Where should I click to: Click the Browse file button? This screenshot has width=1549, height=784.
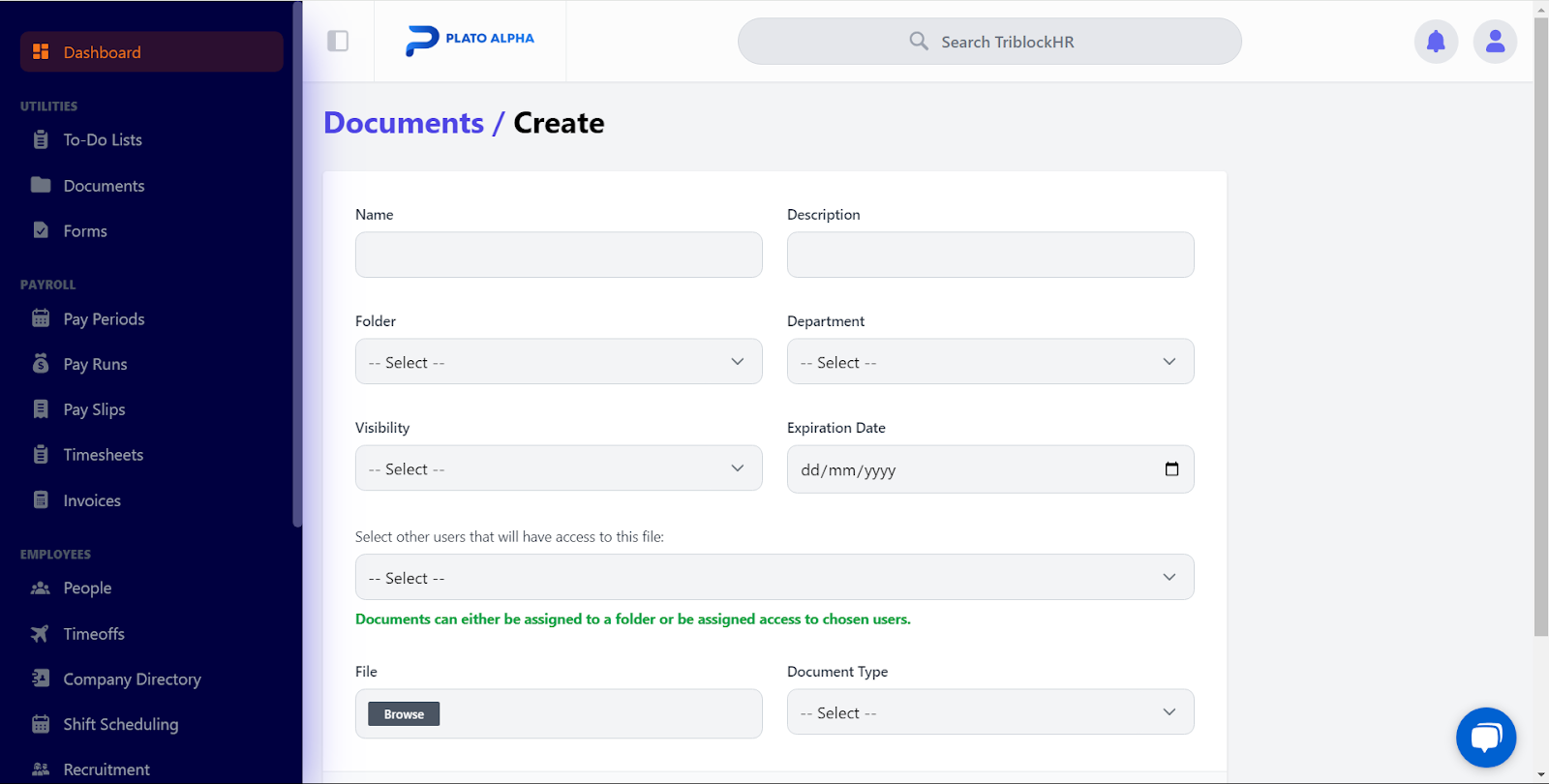[x=404, y=714]
